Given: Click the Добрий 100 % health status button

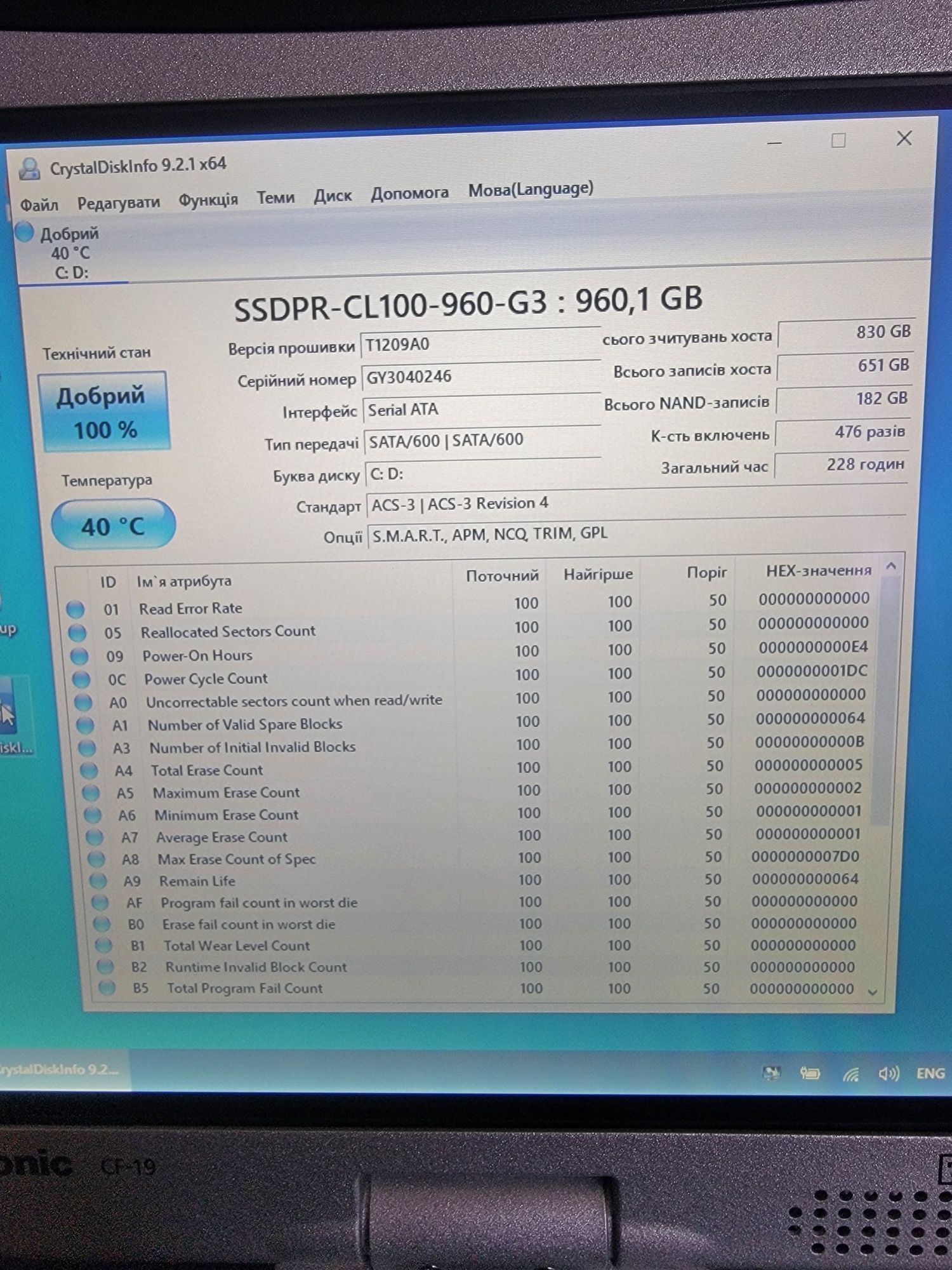Looking at the screenshot, I should click(105, 411).
